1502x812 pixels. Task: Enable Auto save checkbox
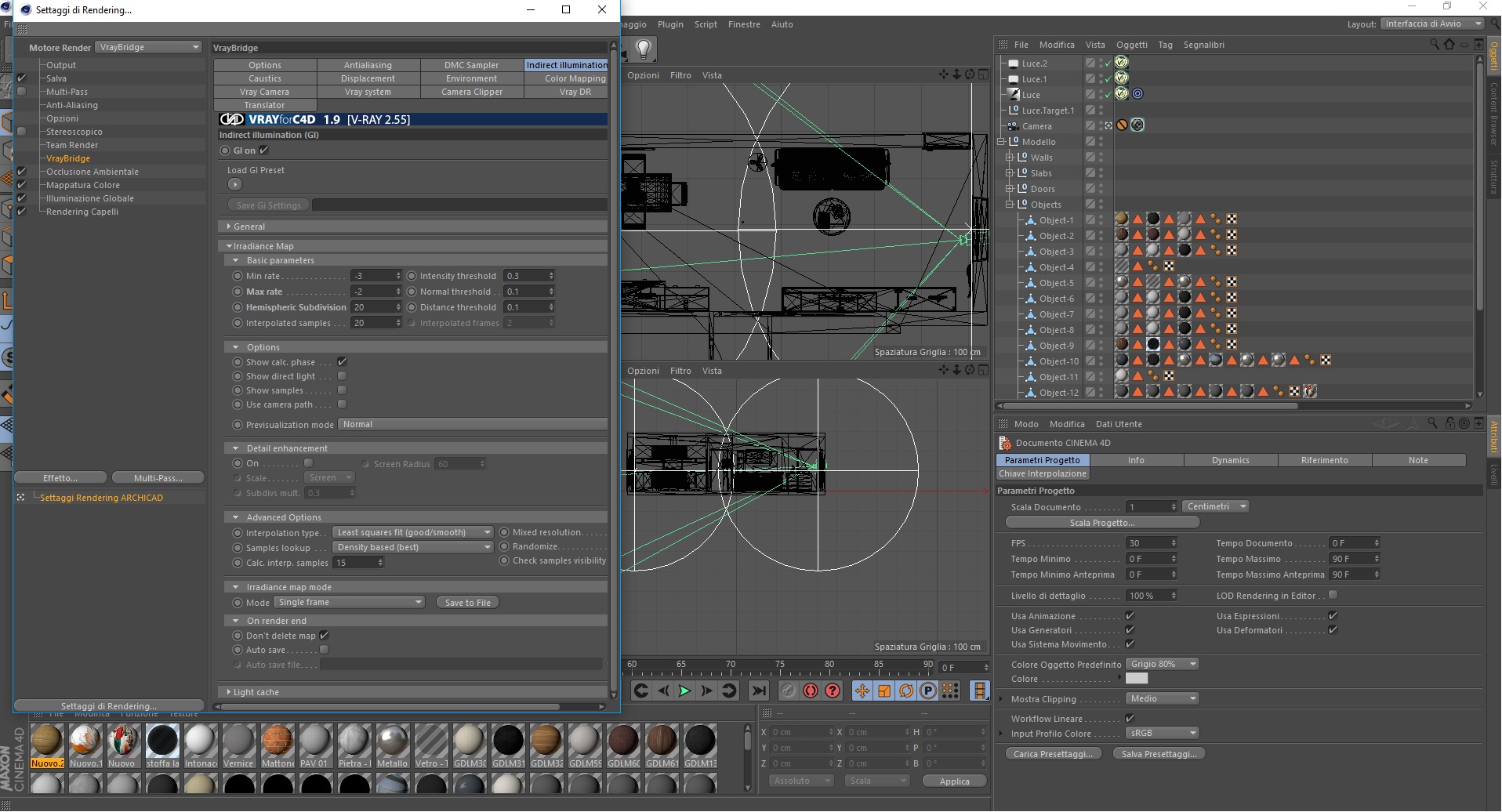coord(324,650)
